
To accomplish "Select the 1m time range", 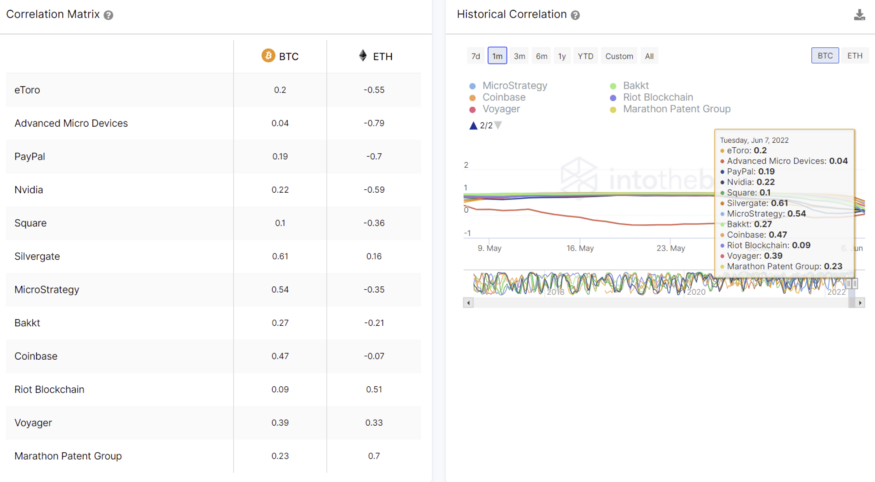I will pyautogui.click(x=497, y=56).
